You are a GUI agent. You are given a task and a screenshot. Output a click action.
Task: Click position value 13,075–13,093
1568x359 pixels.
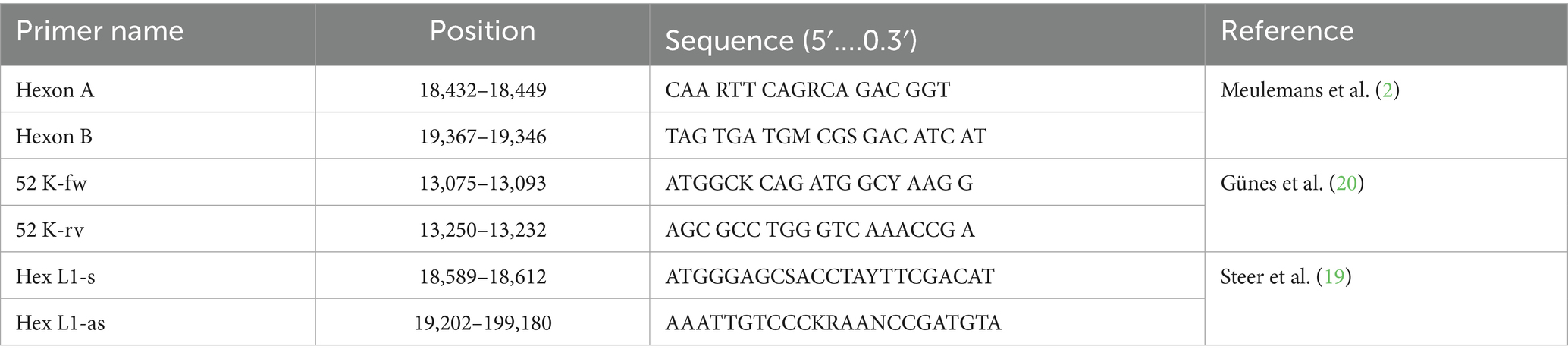click(x=483, y=183)
